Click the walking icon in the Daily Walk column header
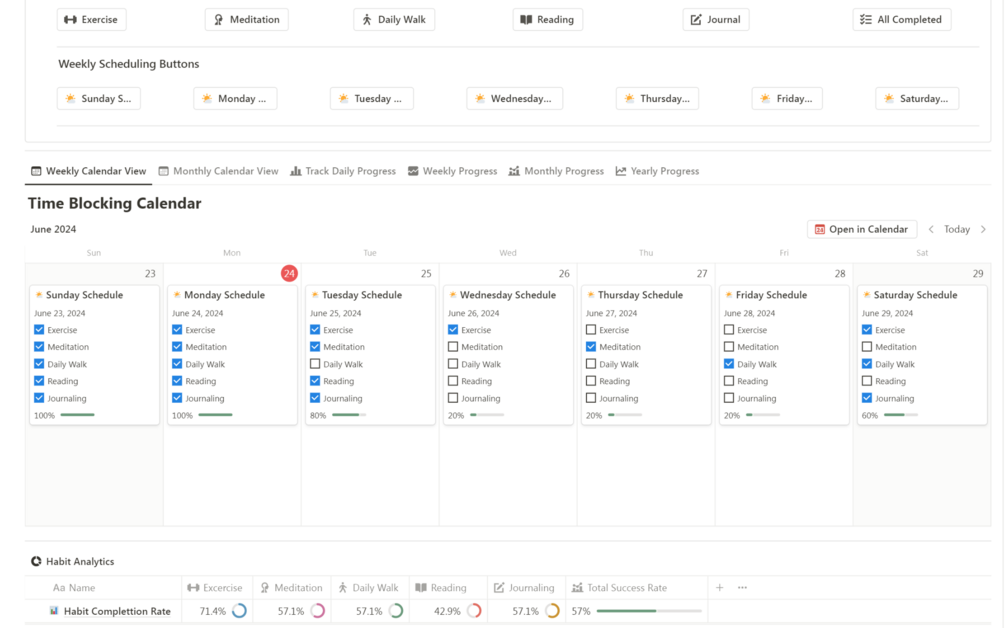The width and height of the screenshot is (1005, 628). tap(343, 588)
